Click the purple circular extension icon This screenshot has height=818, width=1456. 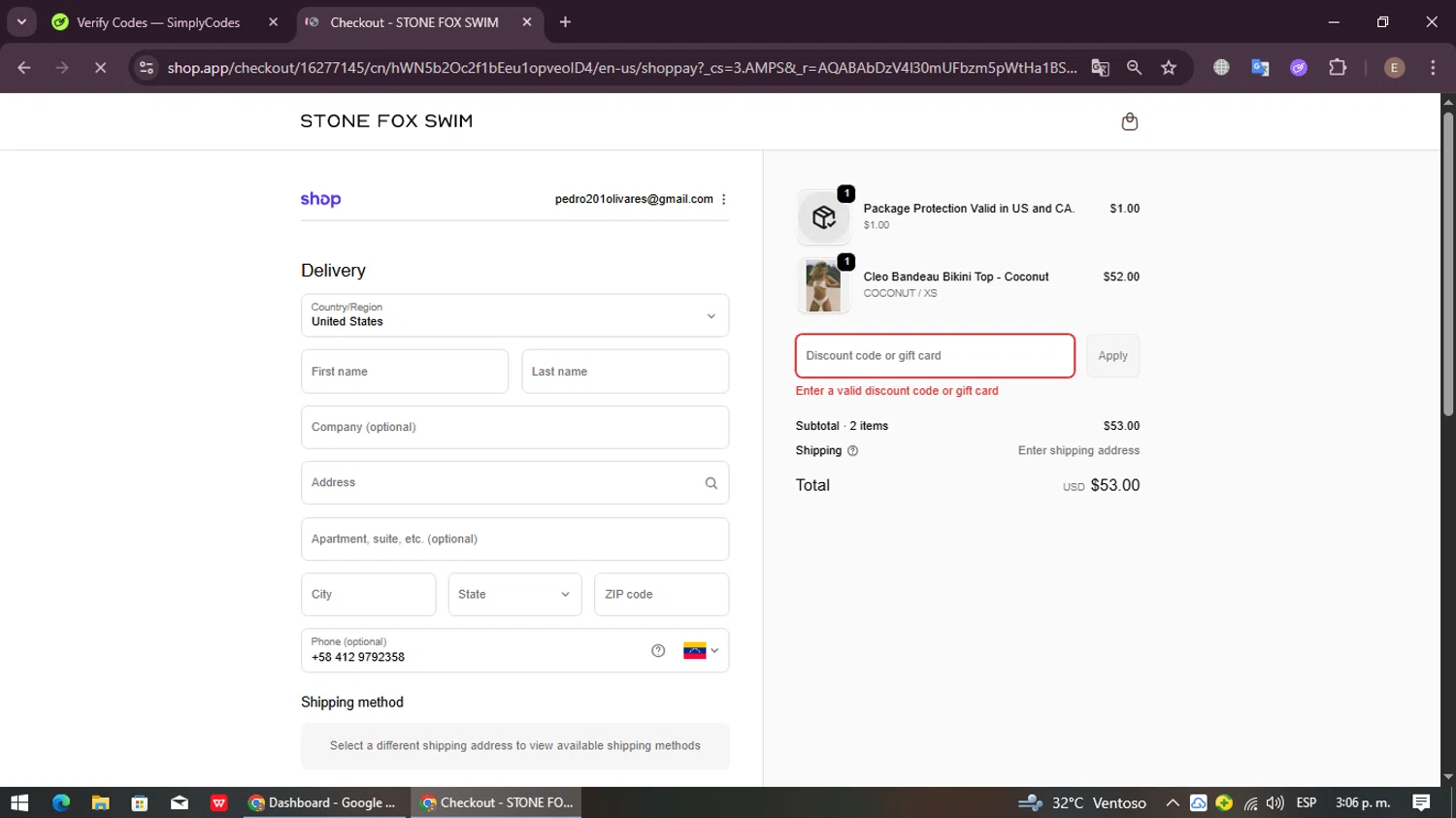1299,68
